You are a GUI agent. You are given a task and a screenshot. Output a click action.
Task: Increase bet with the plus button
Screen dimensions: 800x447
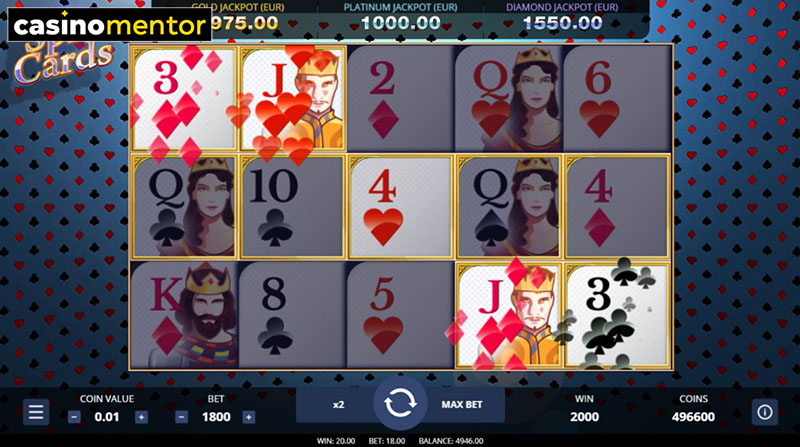[248, 417]
